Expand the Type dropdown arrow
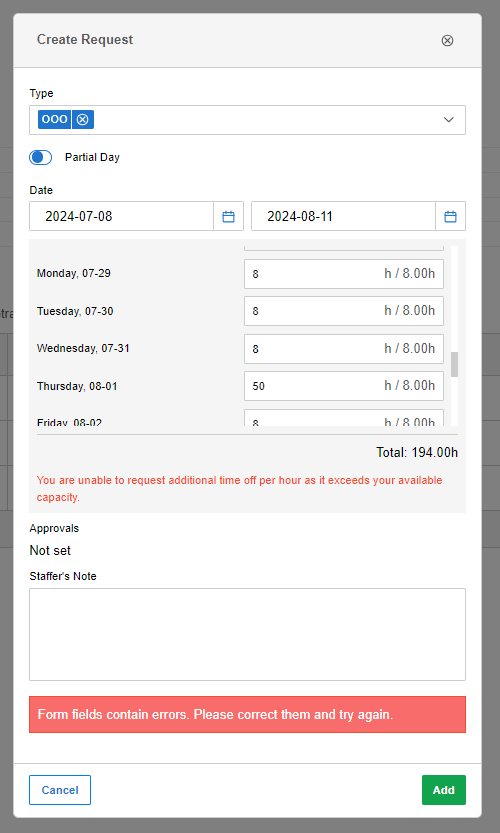This screenshot has height=833, width=500. [x=448, y=120]
